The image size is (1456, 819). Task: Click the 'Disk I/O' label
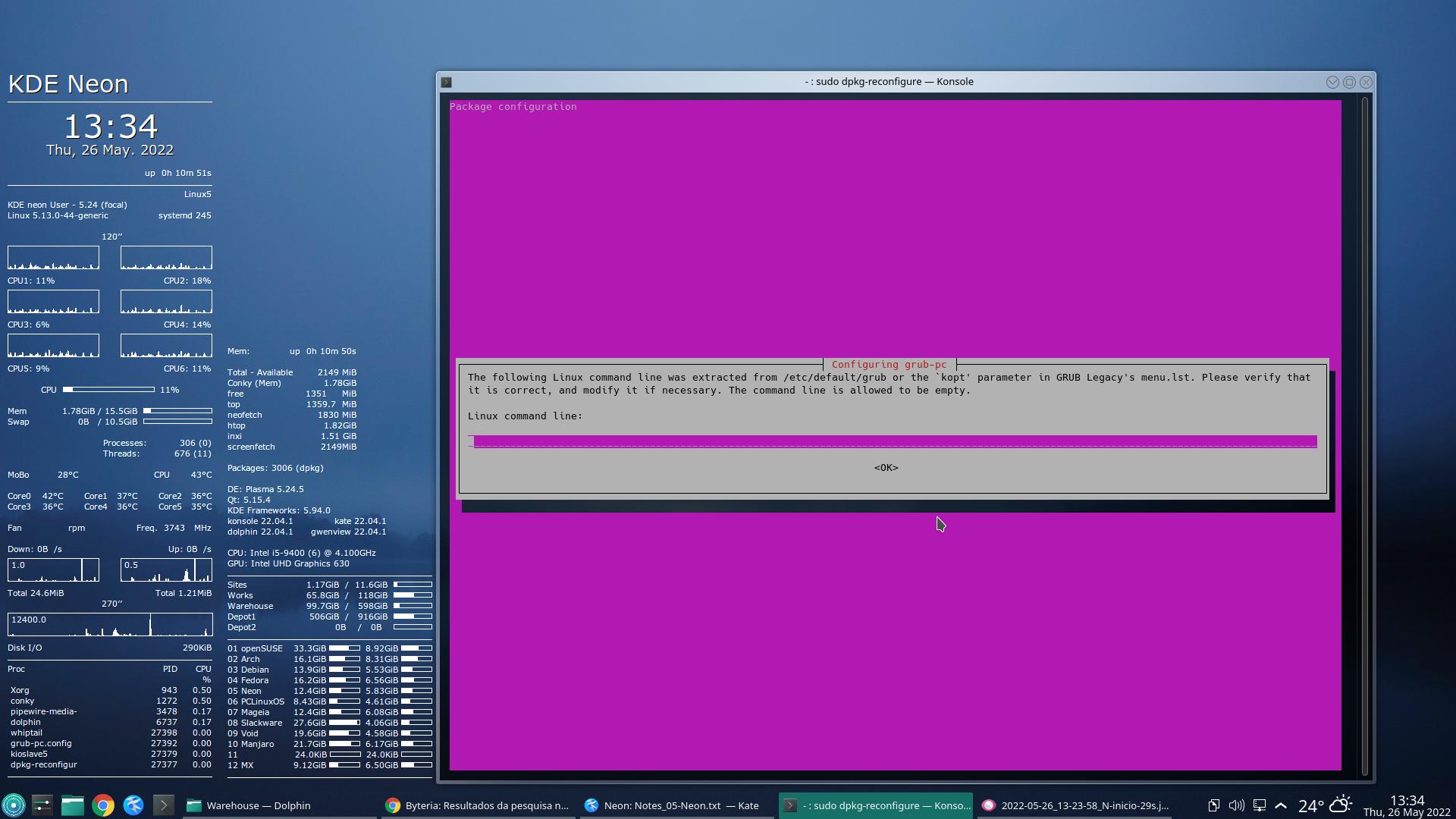coord(25,648)
